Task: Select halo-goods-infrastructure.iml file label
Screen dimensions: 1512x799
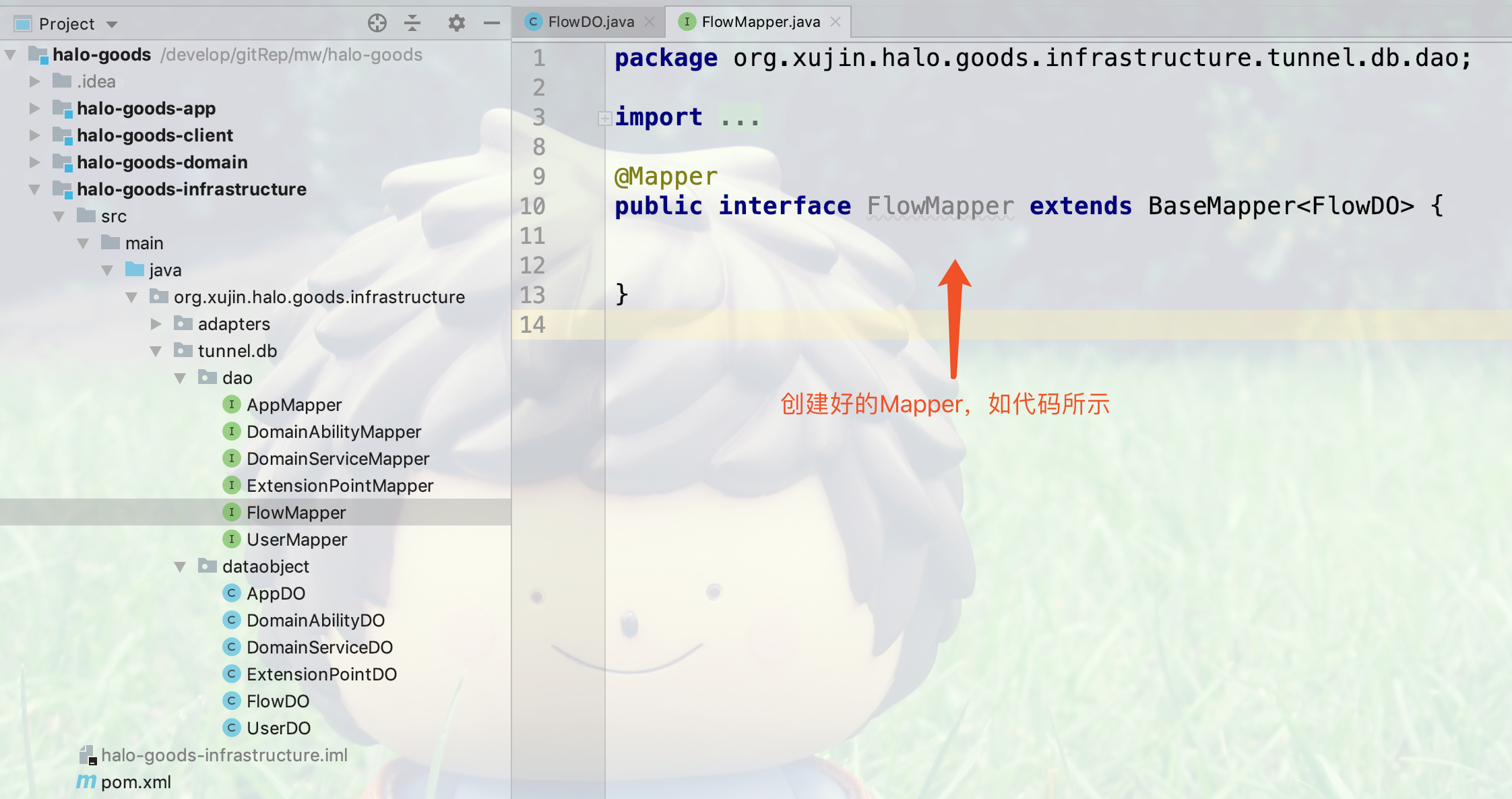Action: (x=224, y=755)
